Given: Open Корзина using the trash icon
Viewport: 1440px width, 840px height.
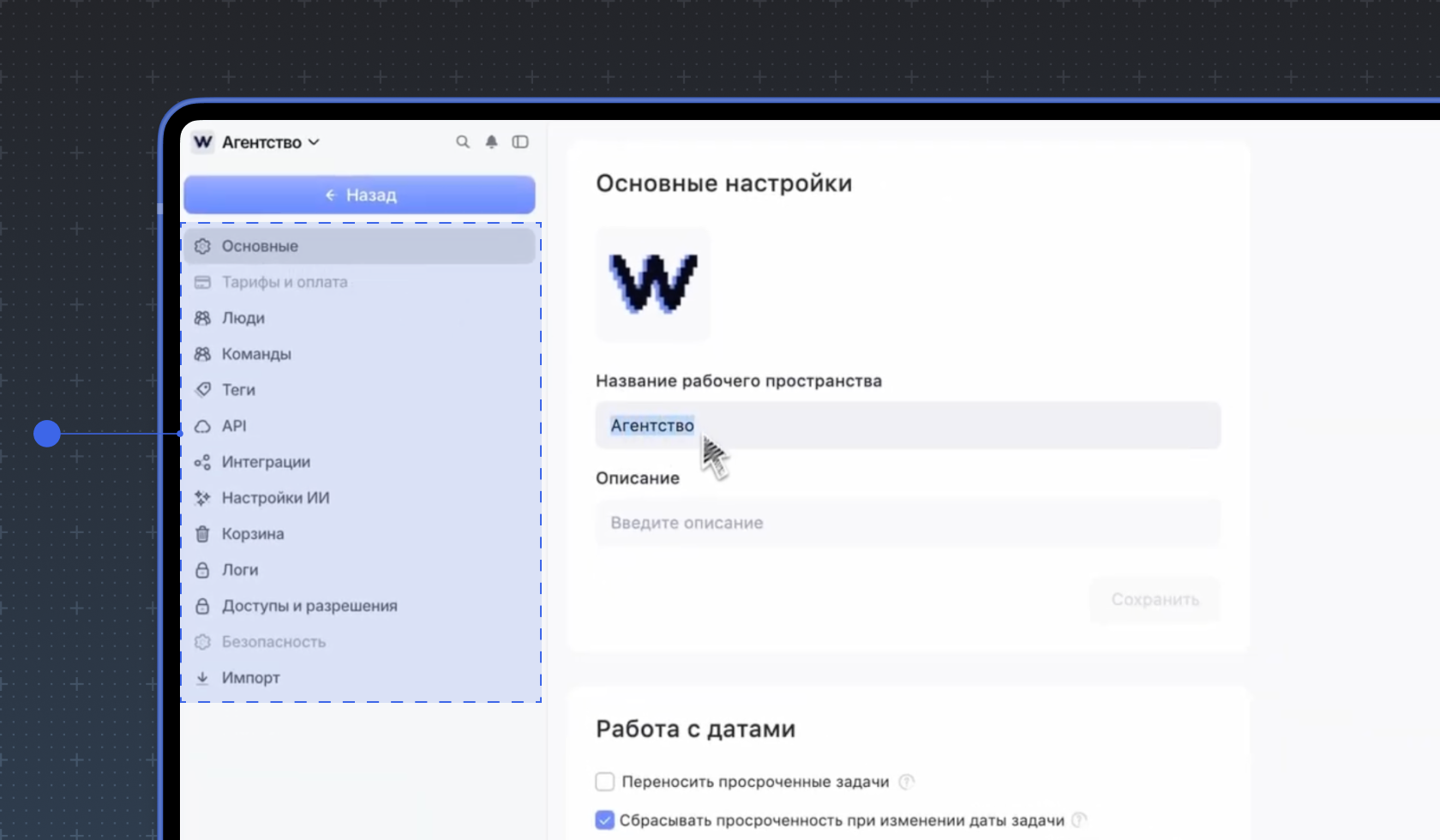Looking at the screenshot, I should tap(203, 533).
